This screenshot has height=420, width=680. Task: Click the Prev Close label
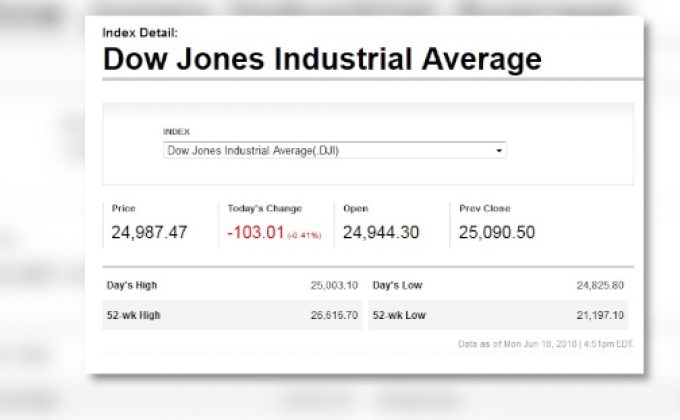coord(485,208)
